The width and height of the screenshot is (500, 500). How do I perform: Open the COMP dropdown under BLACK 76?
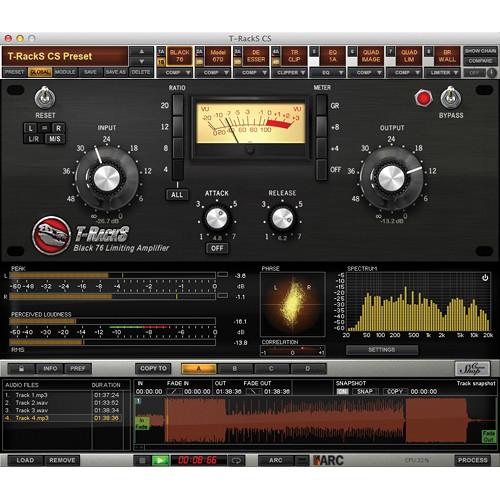[x=175, y=73]
